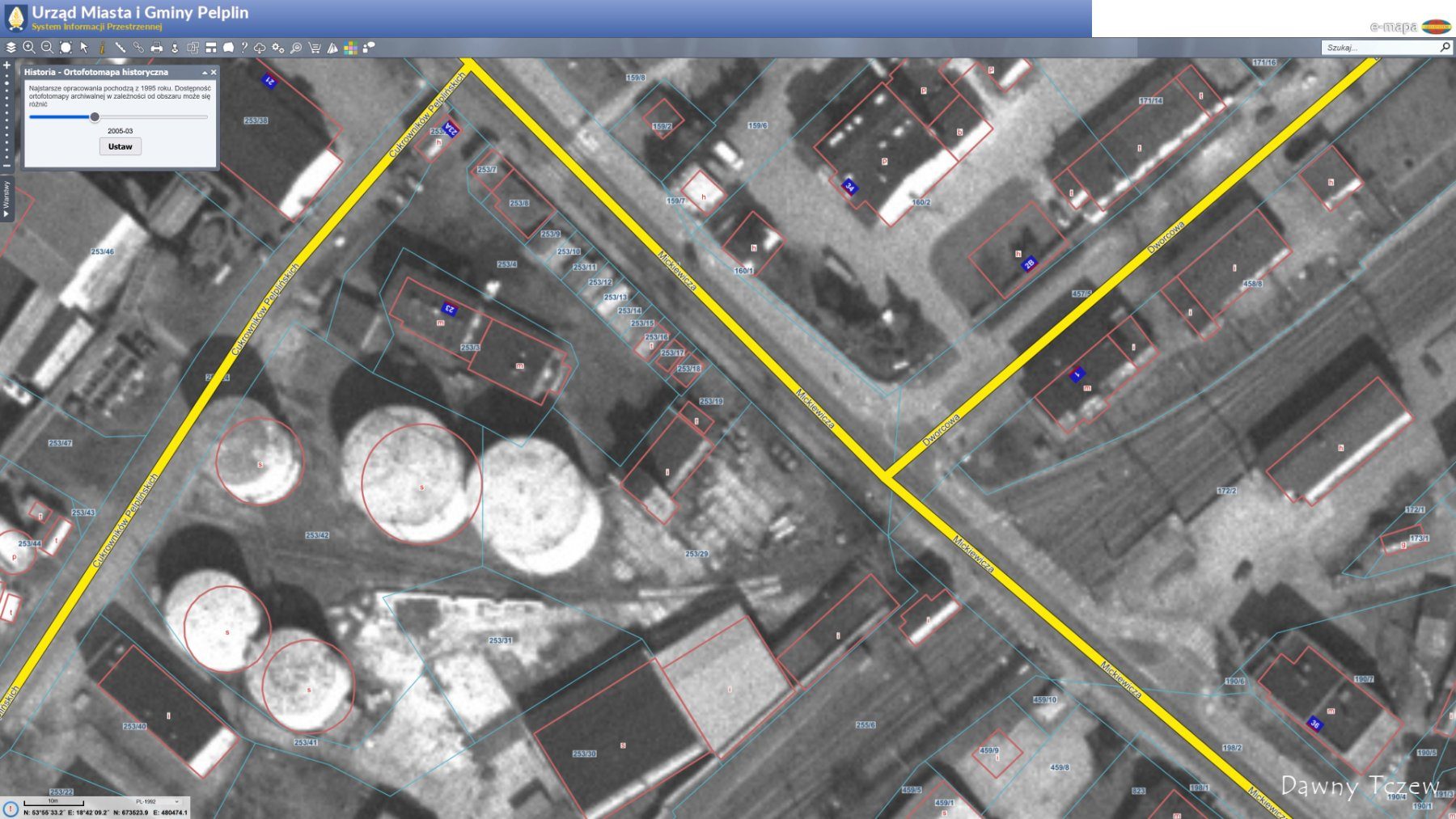Select the arrow pointer tool
Screen dimensions: 1456x819
[x=84, y=48]
